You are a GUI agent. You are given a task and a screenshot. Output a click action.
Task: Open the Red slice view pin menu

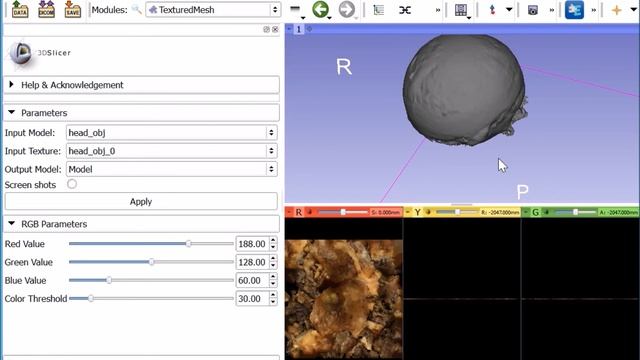tap(289, 212)
